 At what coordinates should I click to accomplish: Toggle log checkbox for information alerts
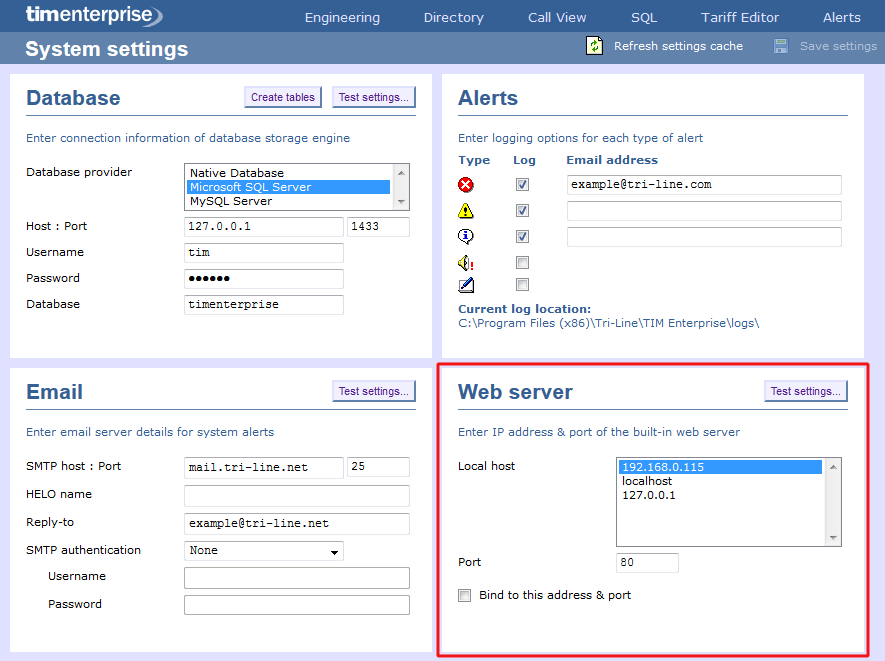coord(523,237)
